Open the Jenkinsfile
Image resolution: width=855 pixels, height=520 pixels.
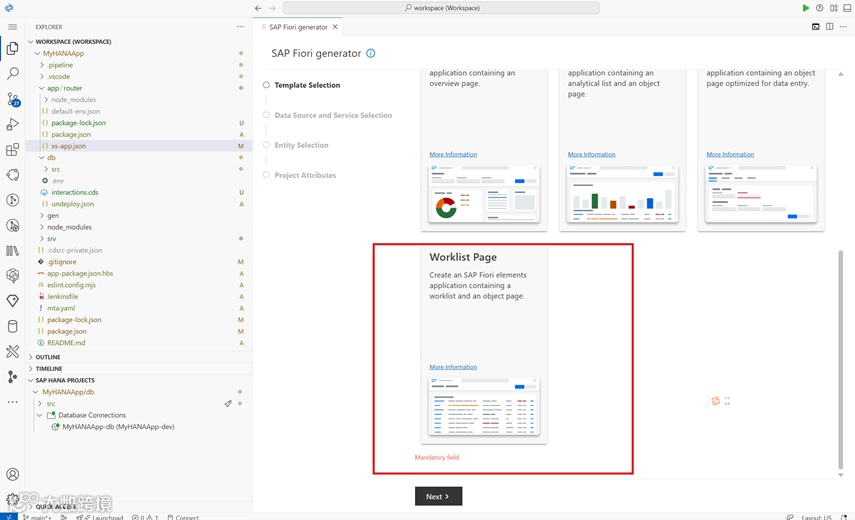pos(62,297)
